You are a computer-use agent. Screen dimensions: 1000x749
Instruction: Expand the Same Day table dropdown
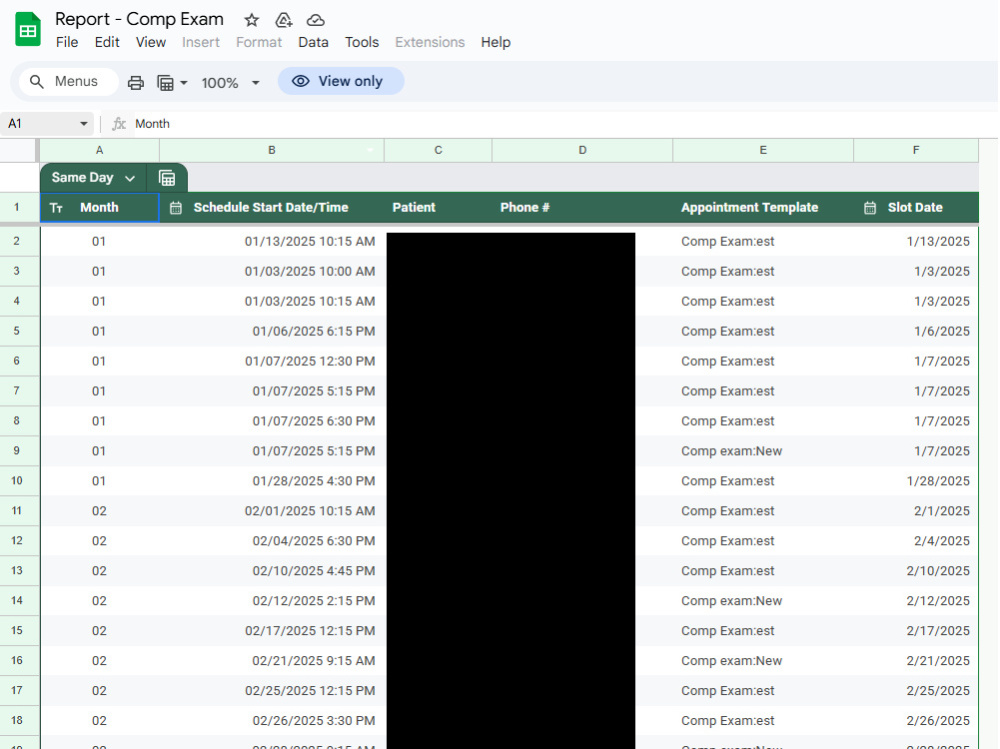(130, 179)
